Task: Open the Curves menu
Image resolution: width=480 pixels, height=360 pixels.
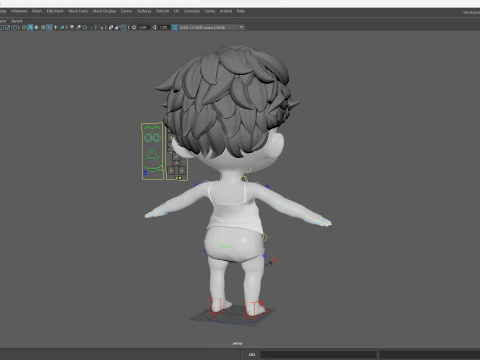Action: click(126, 11)
